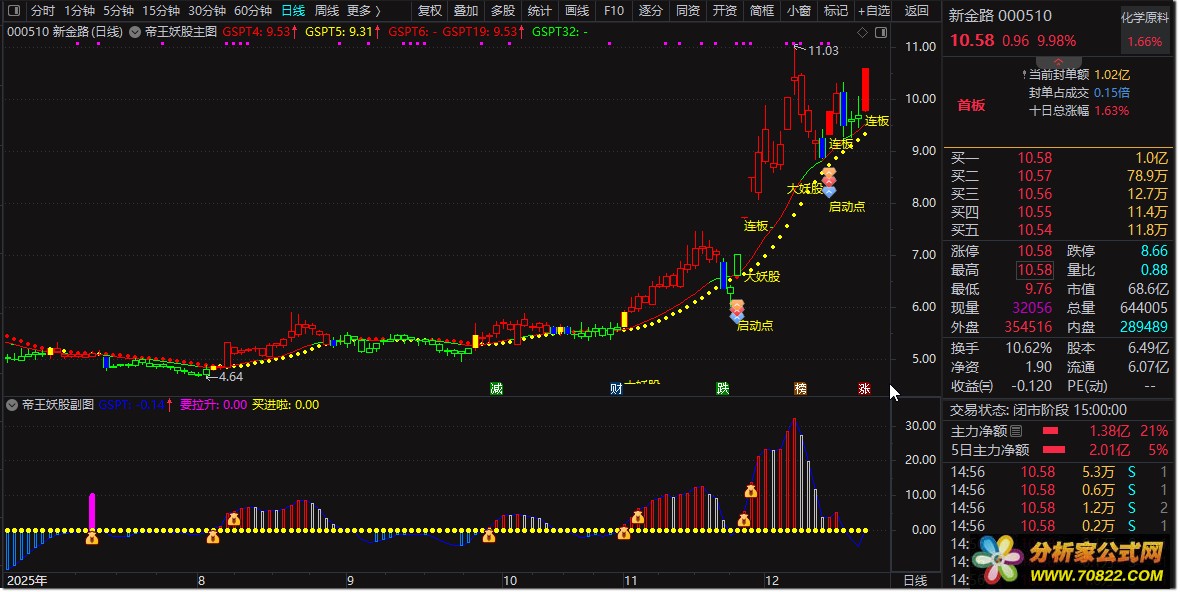Click the 交易状态 闭市阶段 status line
The height and width of the screenshot is (592, 1180).
[x=1039, y=410]
